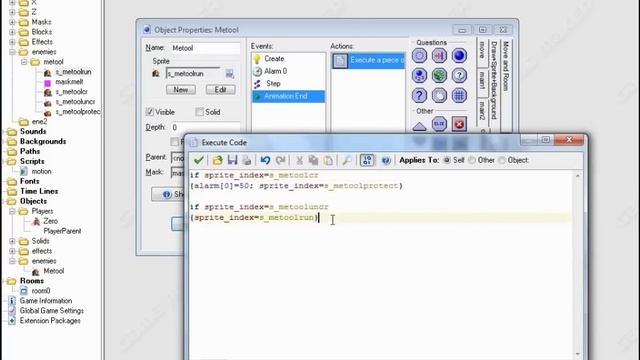The height and width of the screenshot is (360, 640).
Task: Click into the Name field containing Metool
Action: pyautogui.click(x=204, y=48)
